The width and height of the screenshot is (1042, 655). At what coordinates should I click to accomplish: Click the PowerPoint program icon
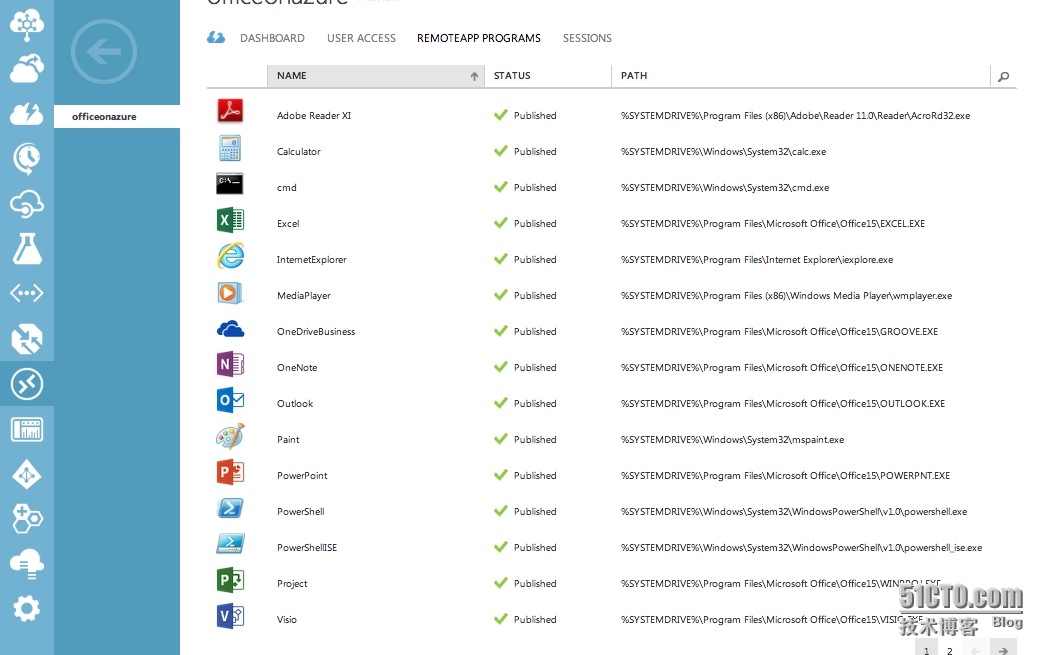tap(230, 472)
